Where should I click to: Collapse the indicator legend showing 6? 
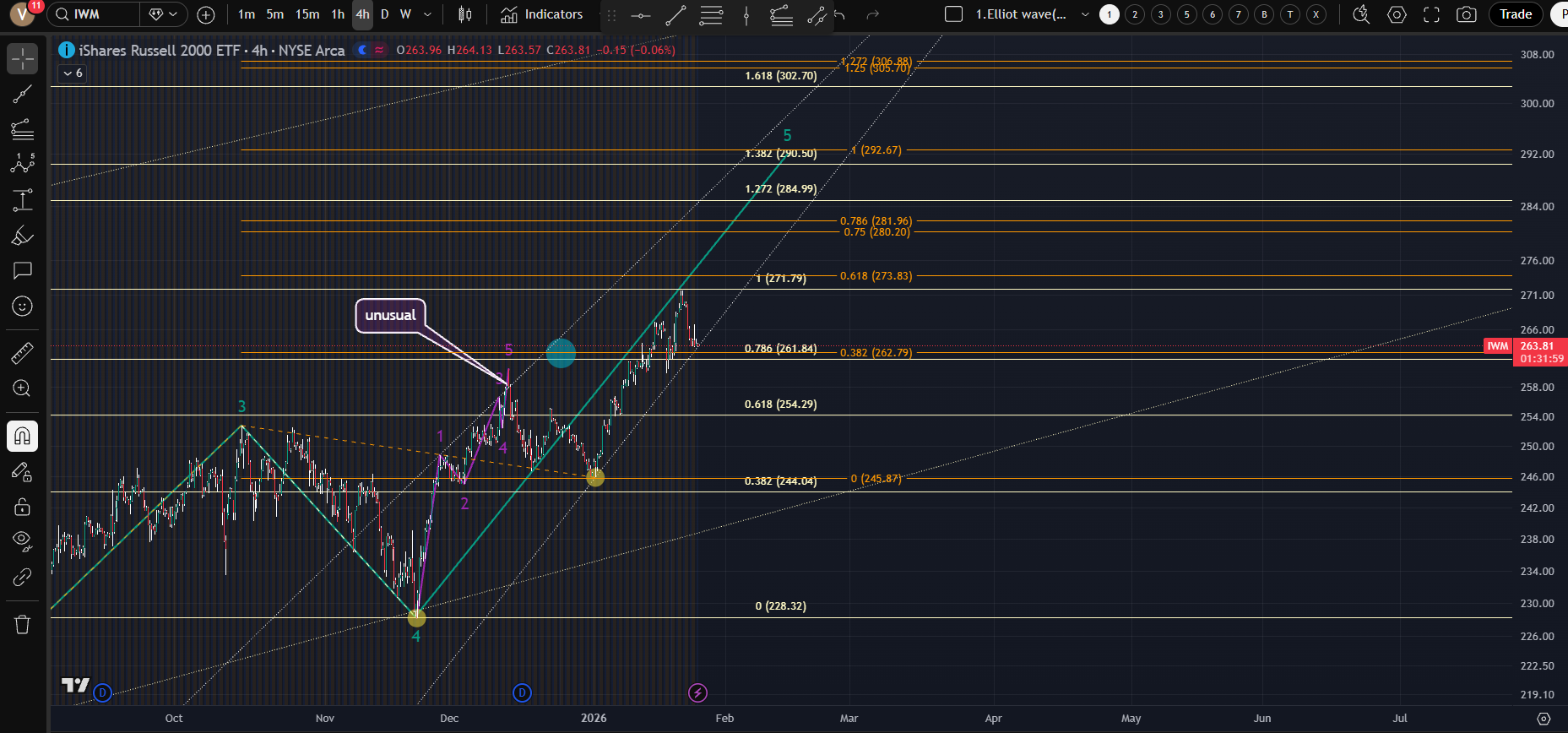tap(73, 73)
